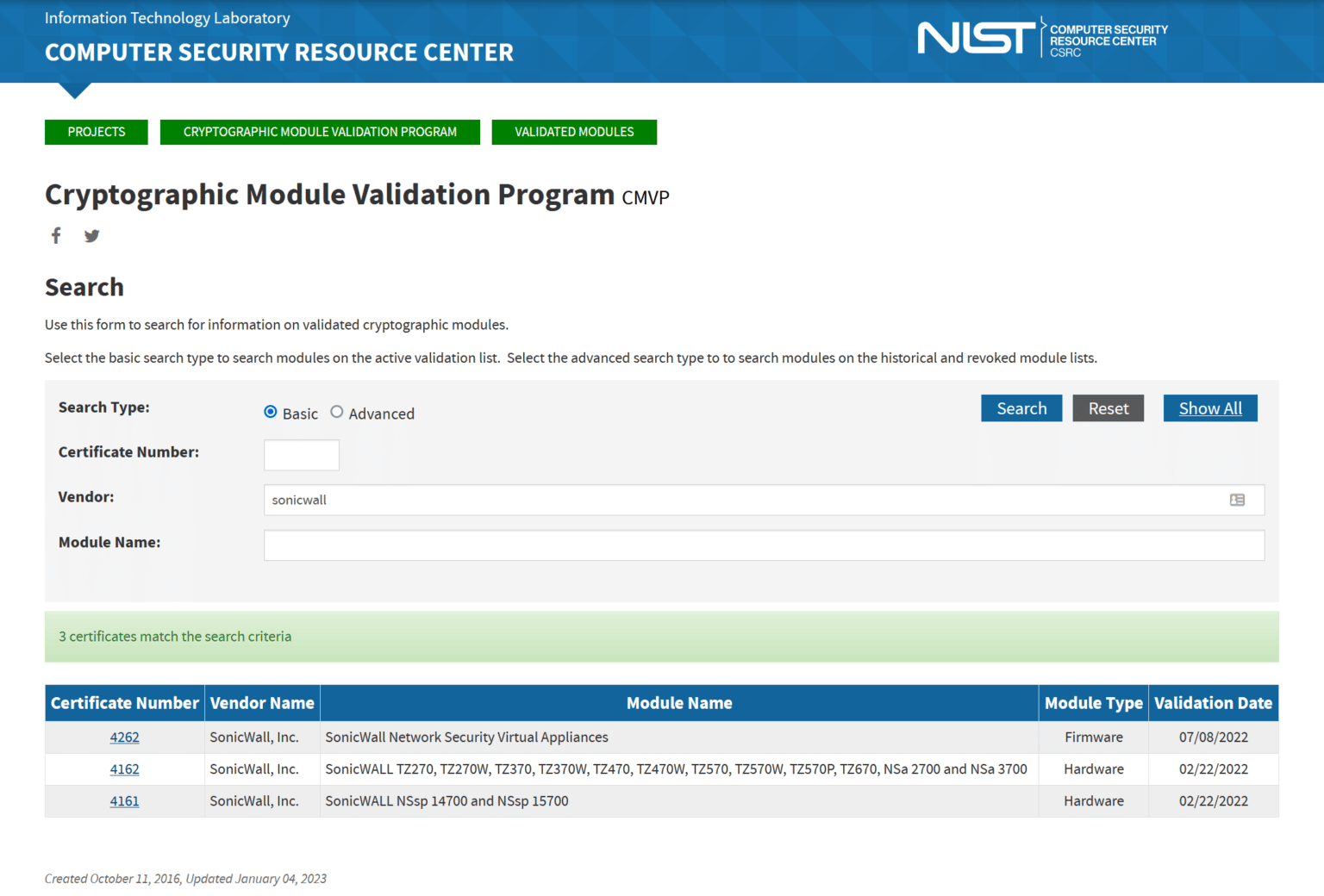Open certificate 4262 details
1324x896 pixels.
coord(124,737)
